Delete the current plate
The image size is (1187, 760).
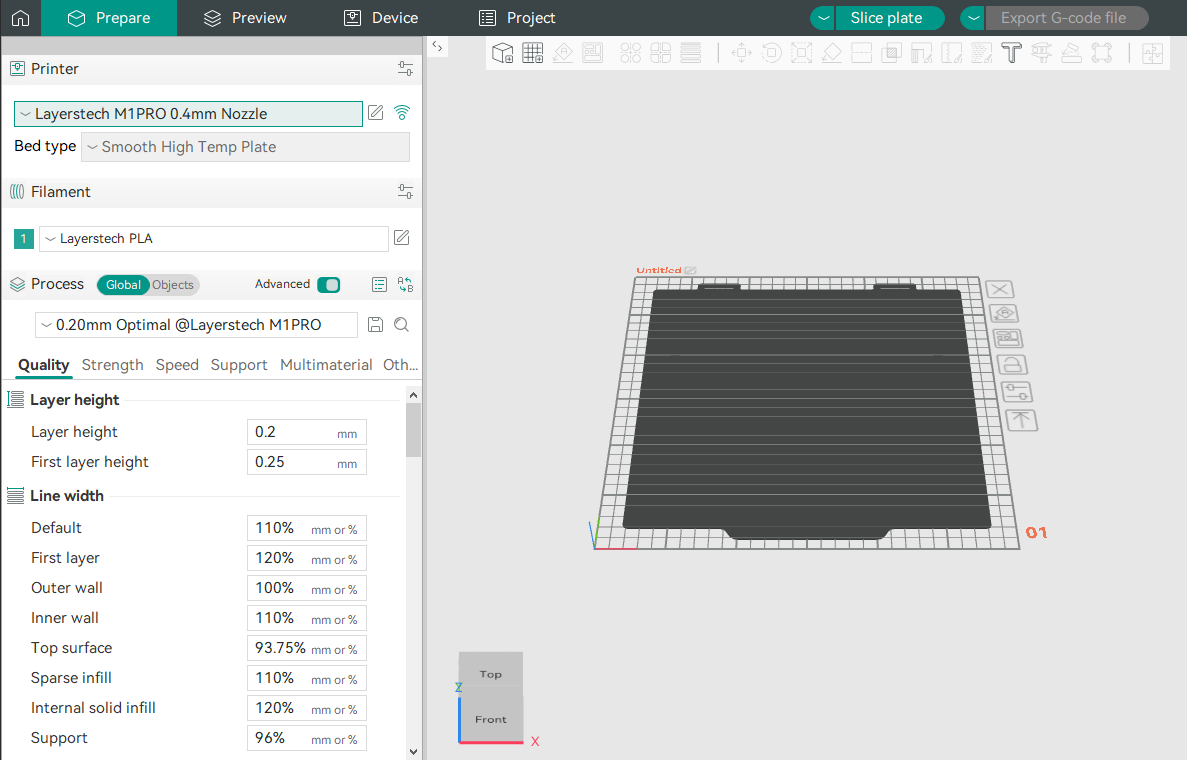[999, 289]
